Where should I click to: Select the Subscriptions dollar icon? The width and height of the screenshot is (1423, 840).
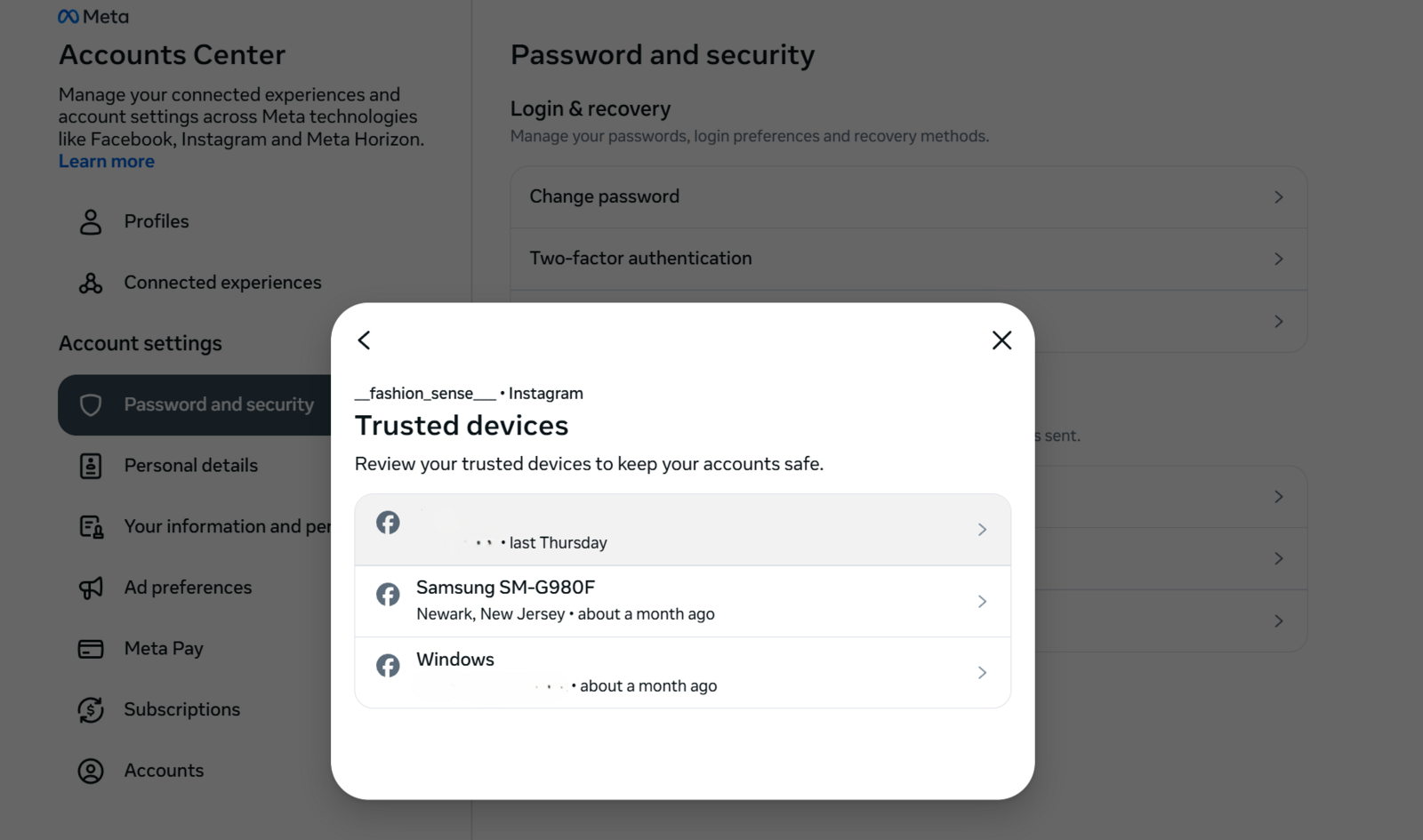(x=90, y=708)
